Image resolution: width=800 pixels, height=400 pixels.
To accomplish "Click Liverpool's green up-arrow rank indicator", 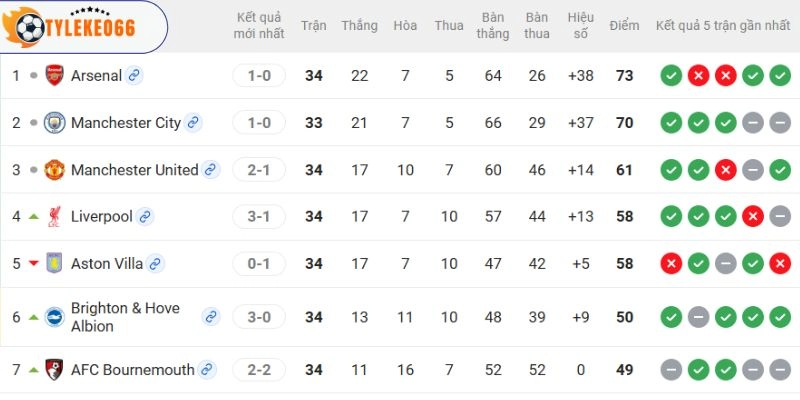I will click(34, 216).
